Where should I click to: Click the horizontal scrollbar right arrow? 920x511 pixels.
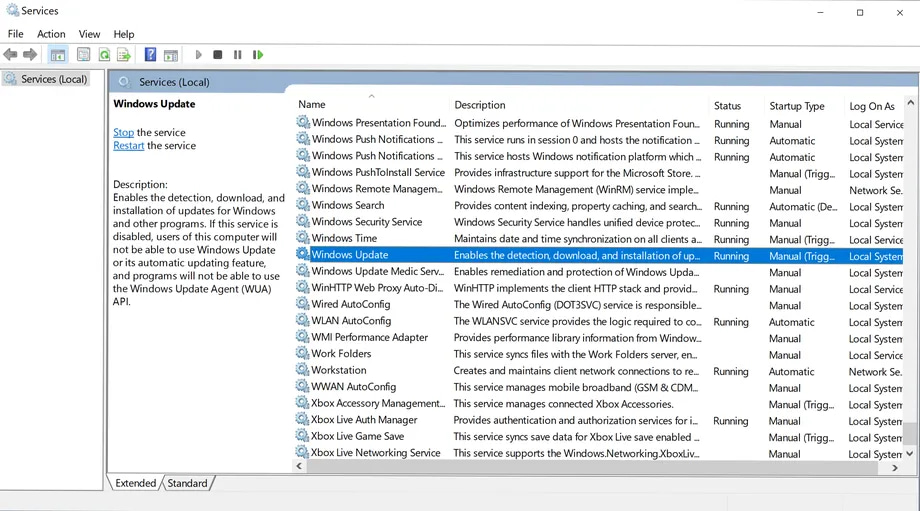click(895, 468)
